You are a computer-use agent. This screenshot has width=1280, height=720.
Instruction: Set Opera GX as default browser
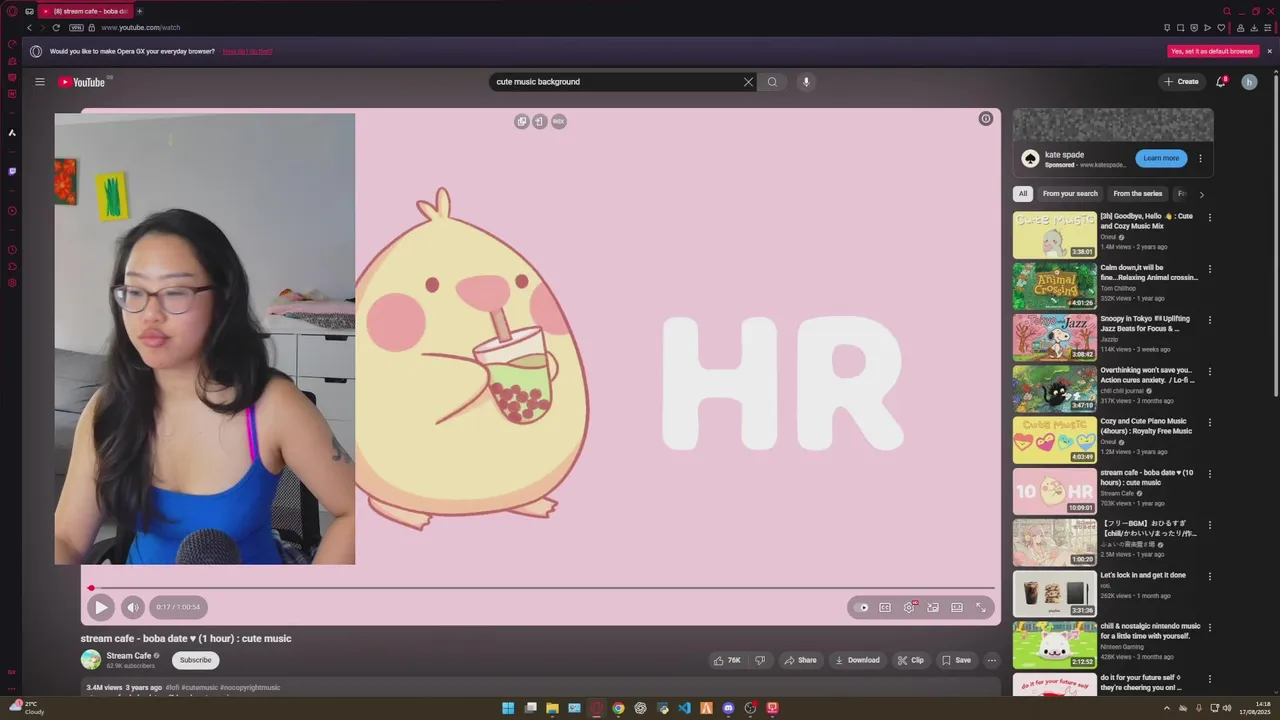pyautogui.click(x=1212, y=51)
